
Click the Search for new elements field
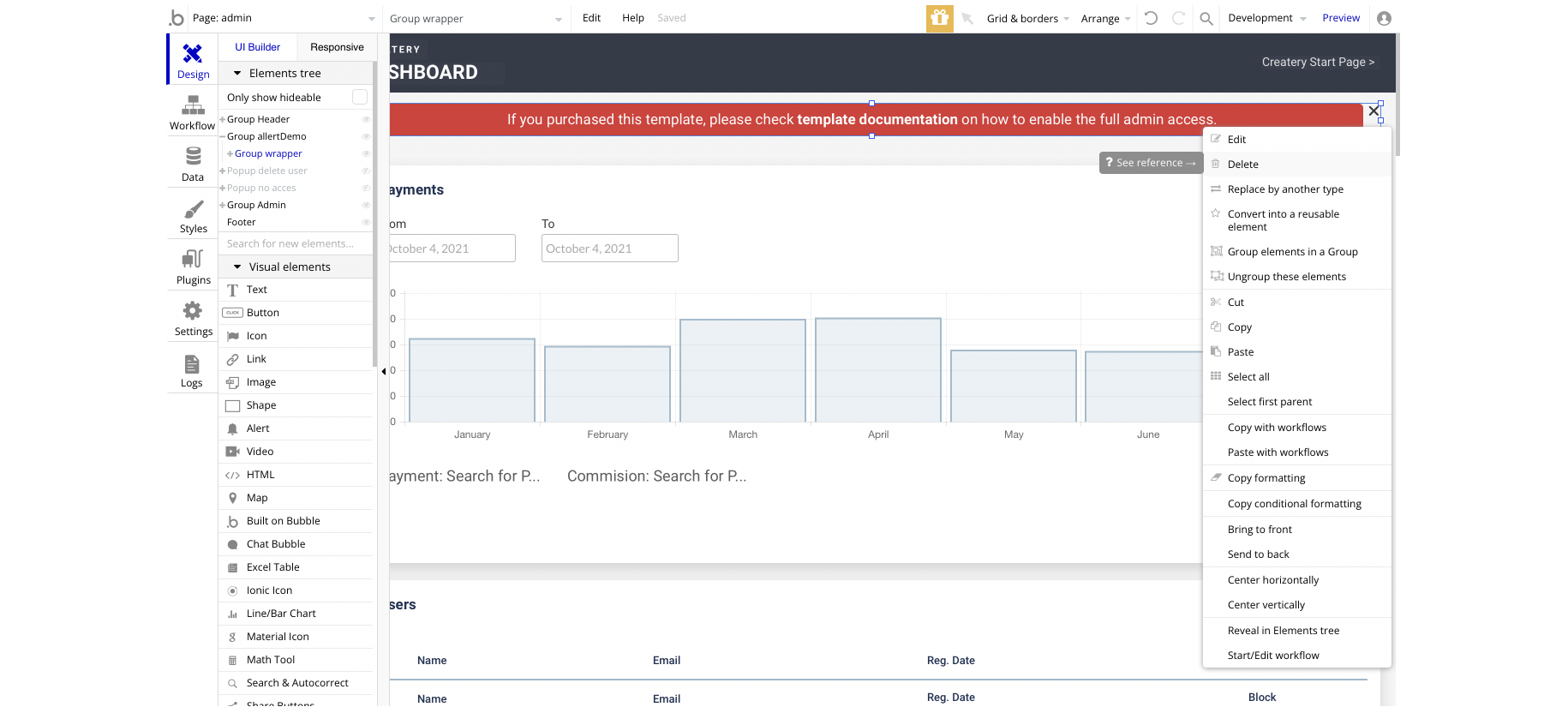(x=296, y=244)
